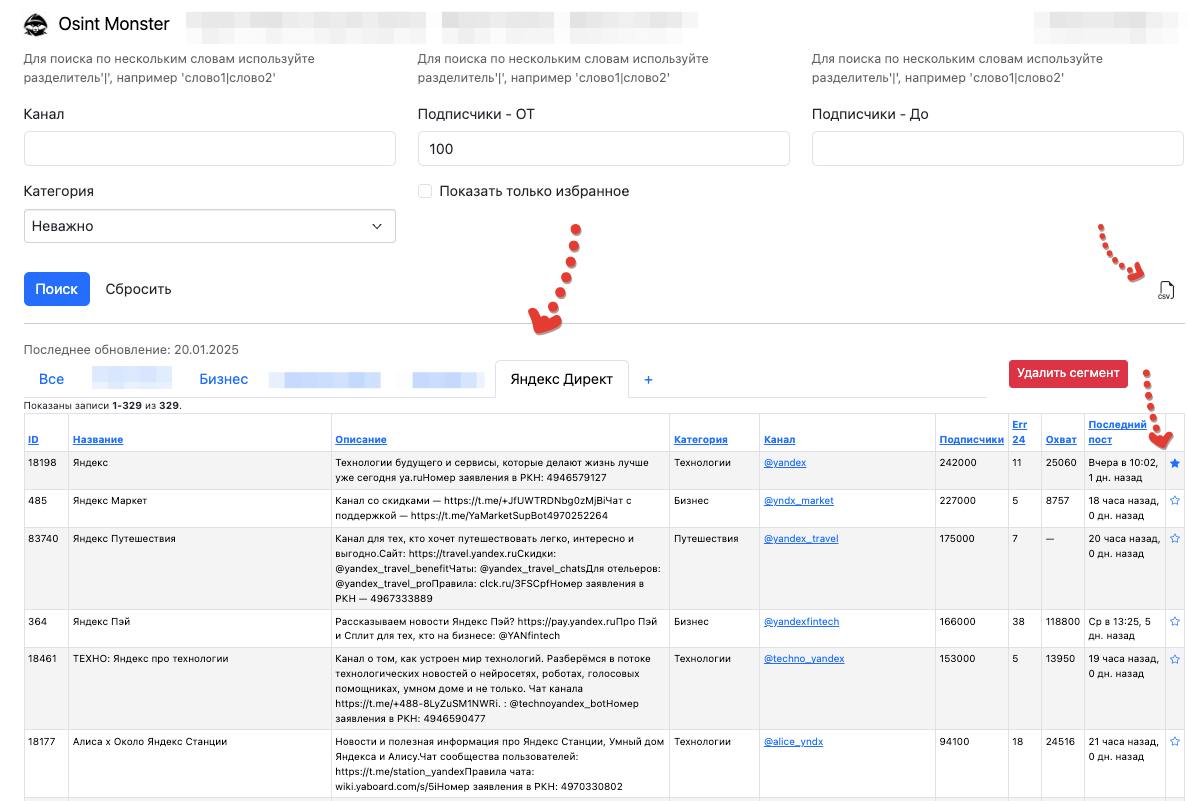Sort by the Охват column header
The width and height of the screenshot is (1188, 801).
tap(1062, 438)
